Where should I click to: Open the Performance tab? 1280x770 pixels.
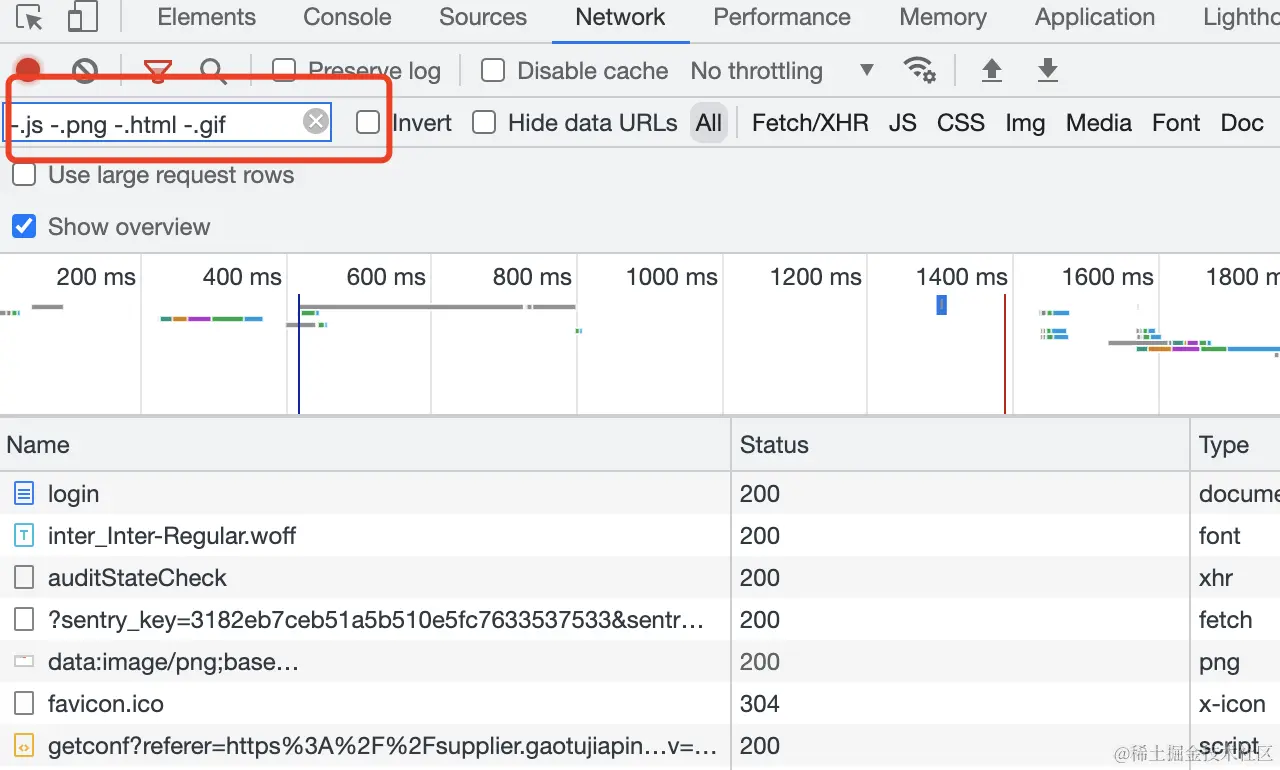coord(782,17)
